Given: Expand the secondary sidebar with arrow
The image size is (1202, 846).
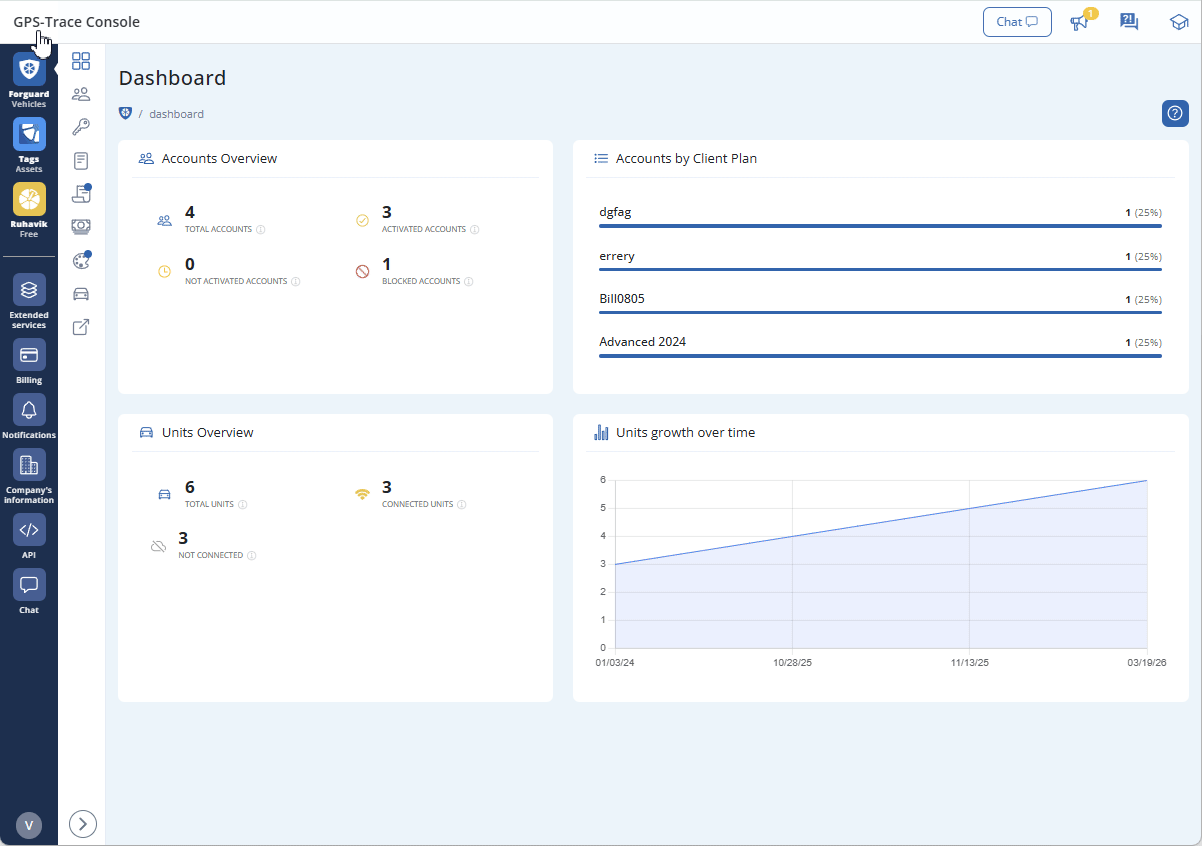Looking at the screenshot, I should (x=83, y=824).
